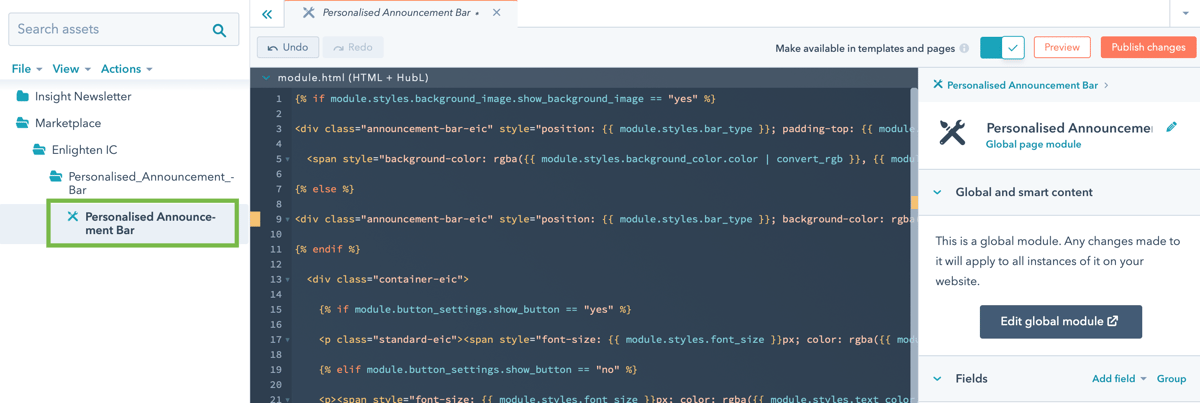Select the Personalised Announcement Bar module file
This screenshot has width=1200, height=403.
click(142, 223)
